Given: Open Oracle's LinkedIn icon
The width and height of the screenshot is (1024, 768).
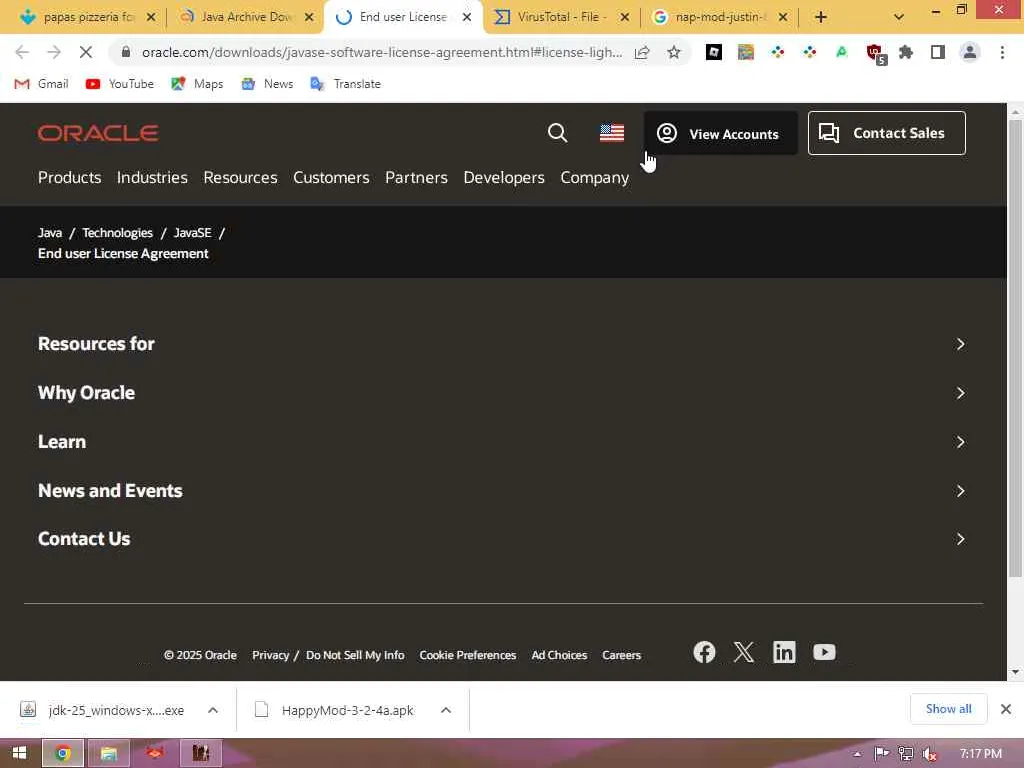Looking at the screenshot, I should [784, 652].
